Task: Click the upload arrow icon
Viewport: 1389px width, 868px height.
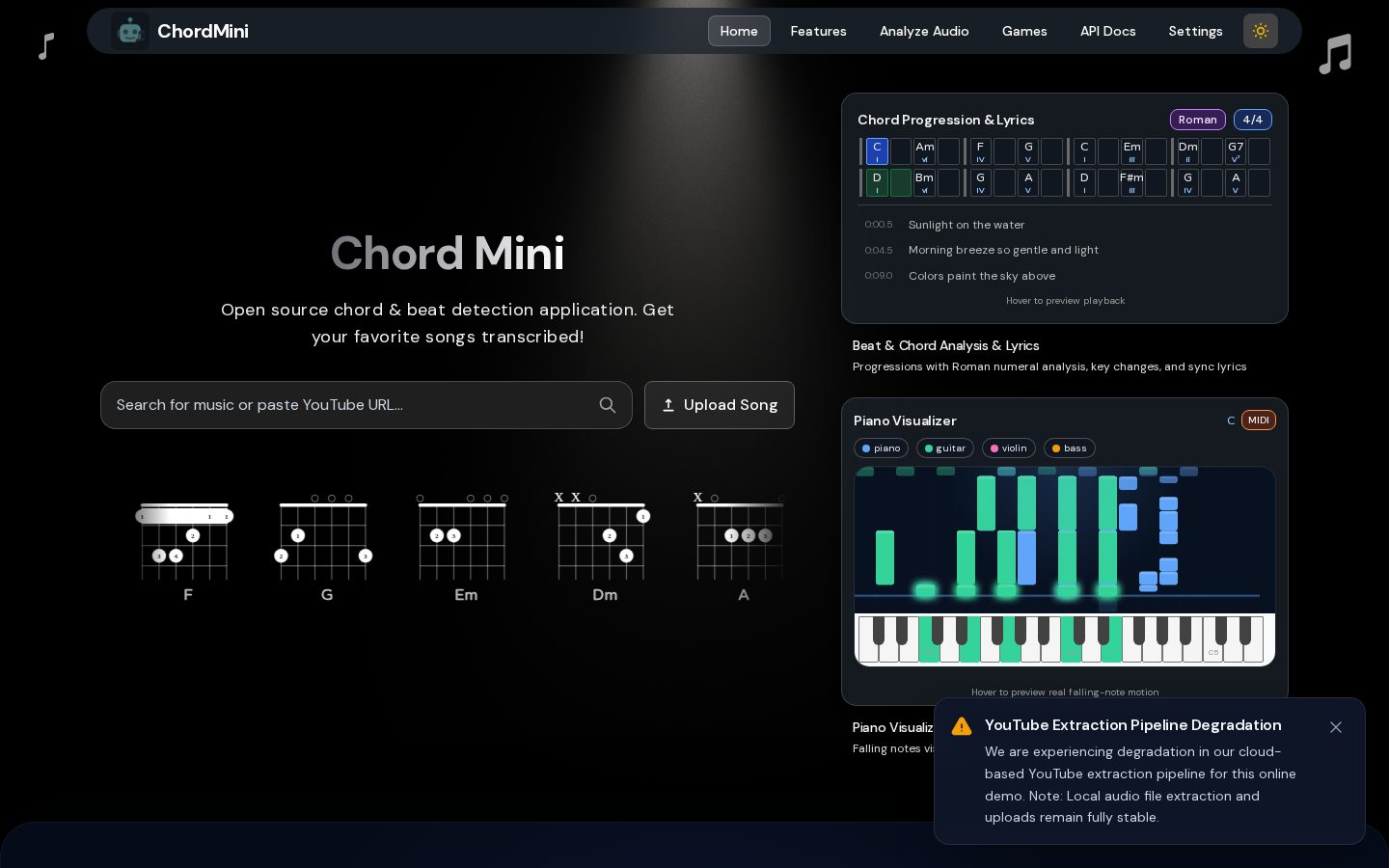Action: (667, 405)
